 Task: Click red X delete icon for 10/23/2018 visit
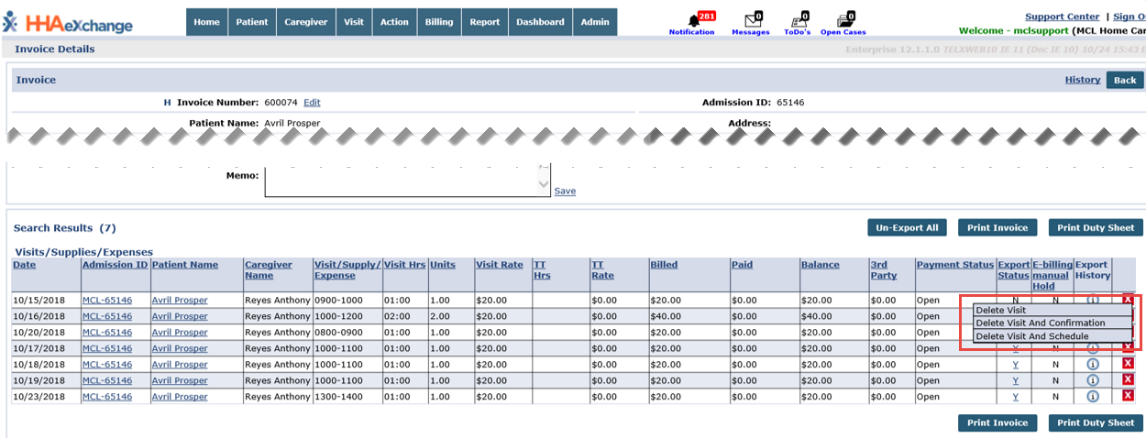click(1128, 397)
